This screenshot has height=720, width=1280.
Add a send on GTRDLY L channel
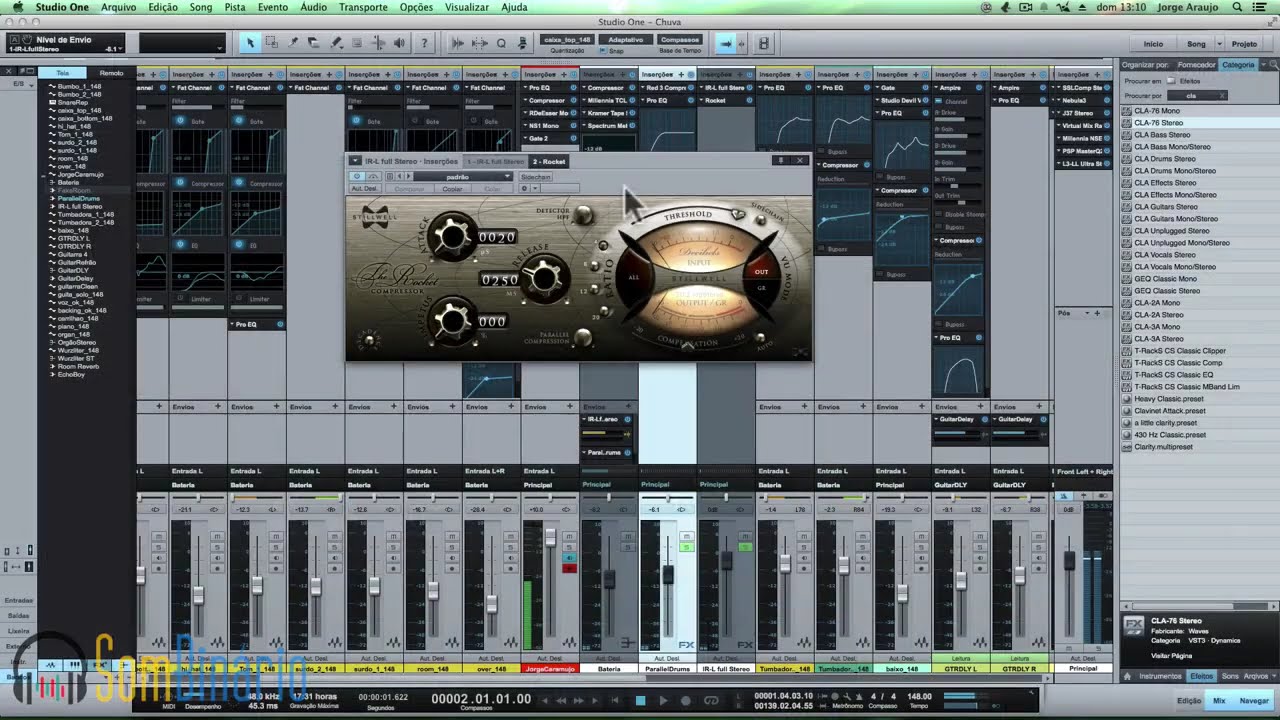(981, 407)
